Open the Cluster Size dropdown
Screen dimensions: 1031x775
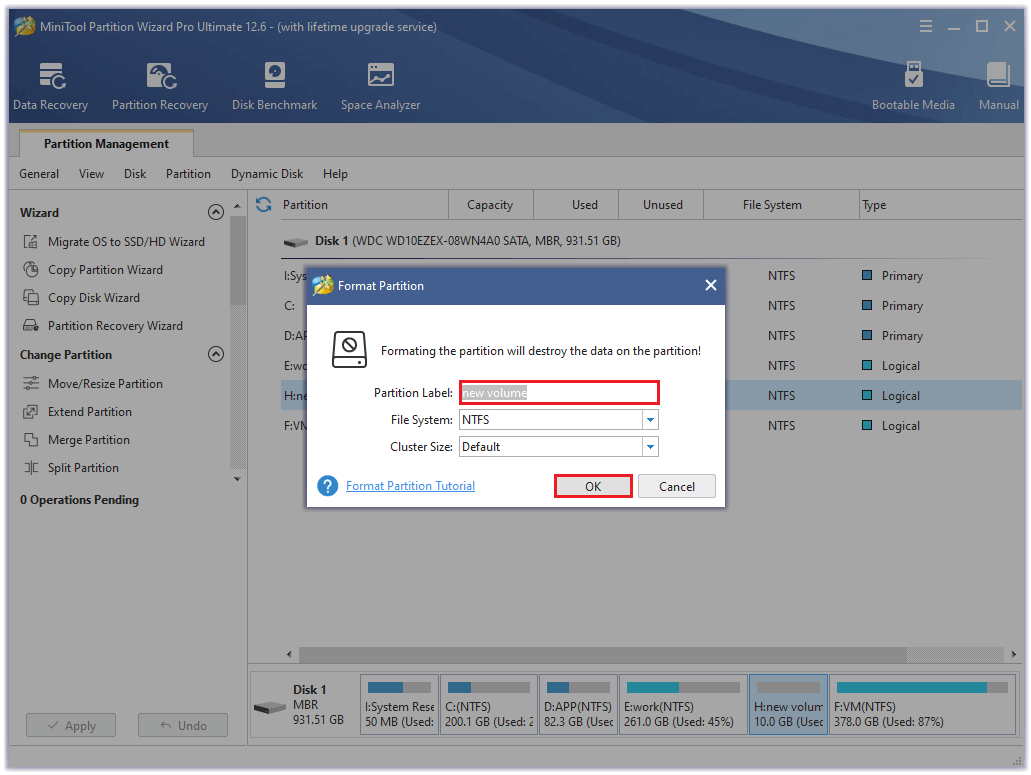coord(650,446)
